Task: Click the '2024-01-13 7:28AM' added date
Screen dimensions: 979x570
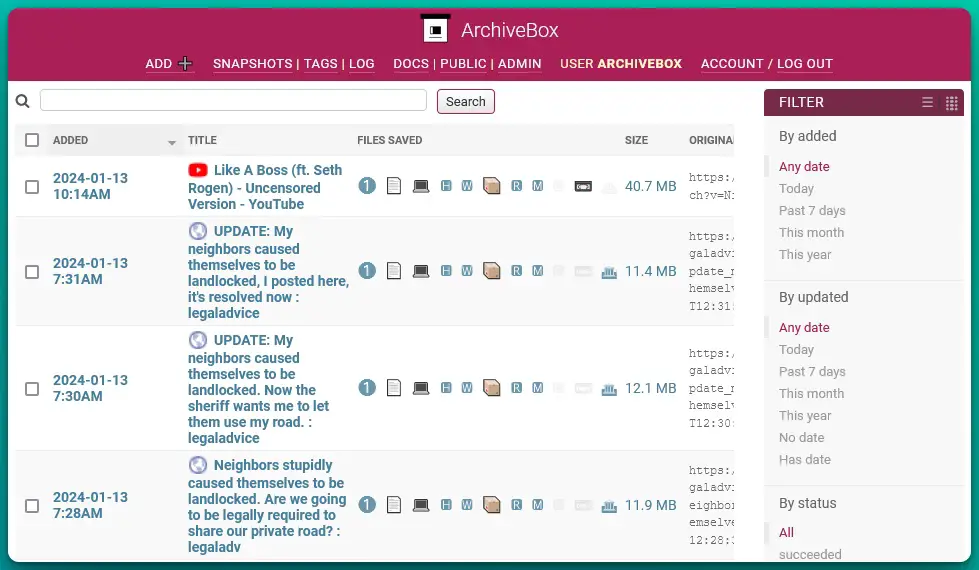Action: pos(91,505)
